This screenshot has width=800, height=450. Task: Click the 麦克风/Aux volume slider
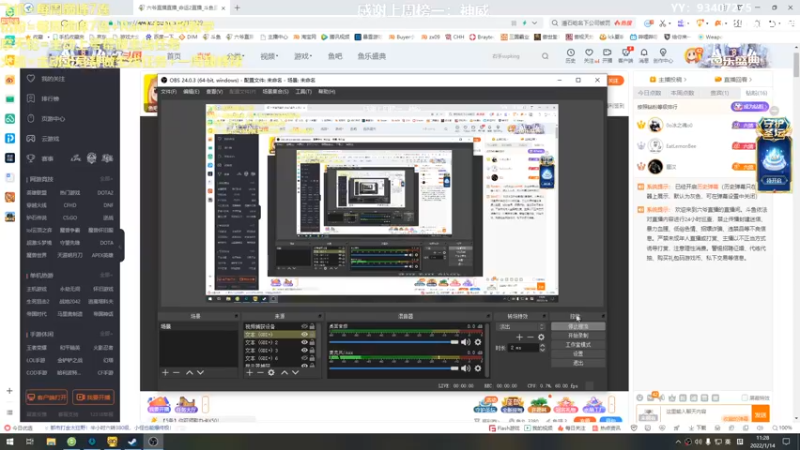tap(393, 368)
